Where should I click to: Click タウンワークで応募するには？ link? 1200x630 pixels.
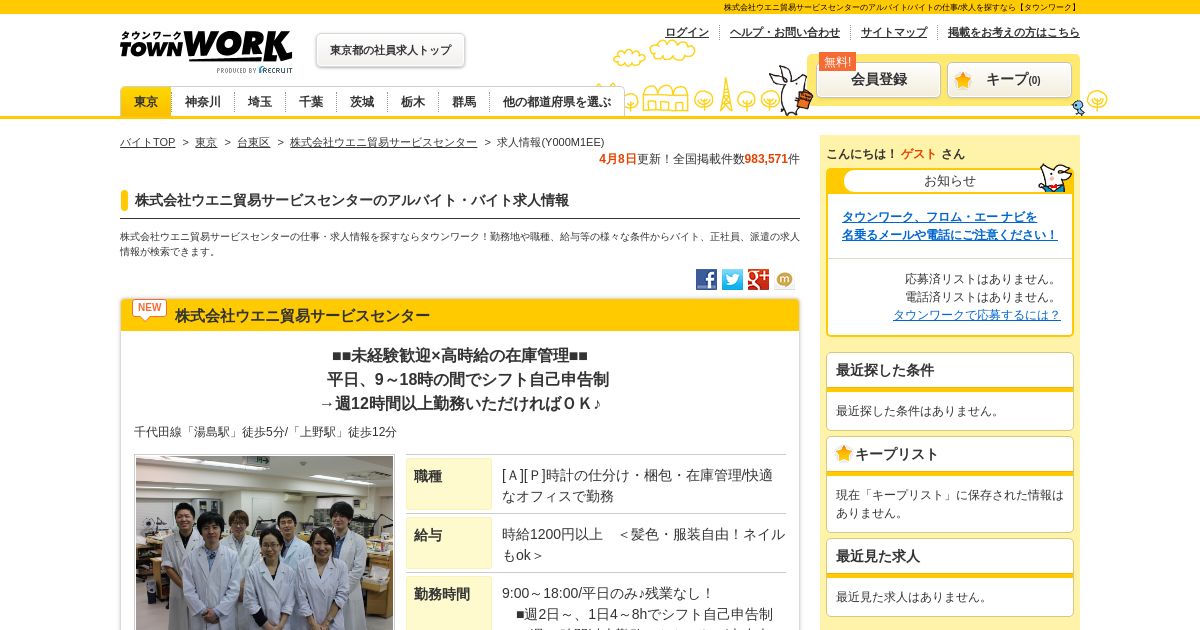tap(977, 314)
